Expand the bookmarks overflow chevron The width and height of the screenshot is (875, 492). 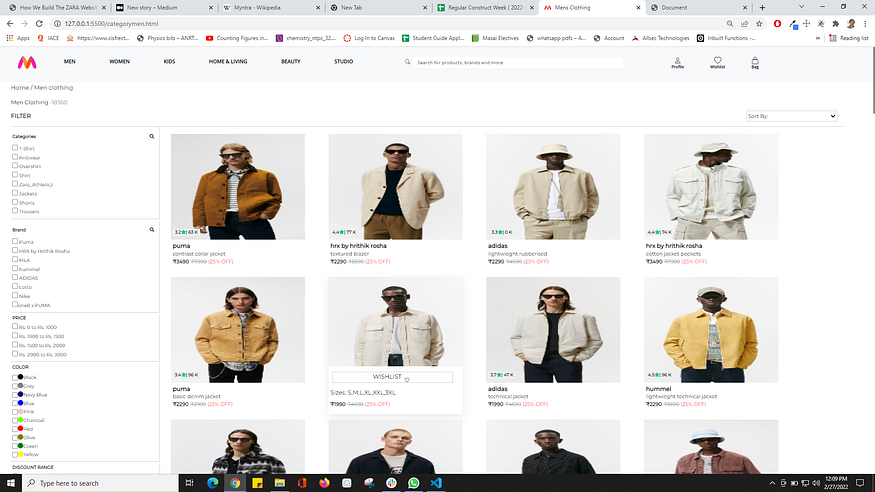[x=818, y=38]
